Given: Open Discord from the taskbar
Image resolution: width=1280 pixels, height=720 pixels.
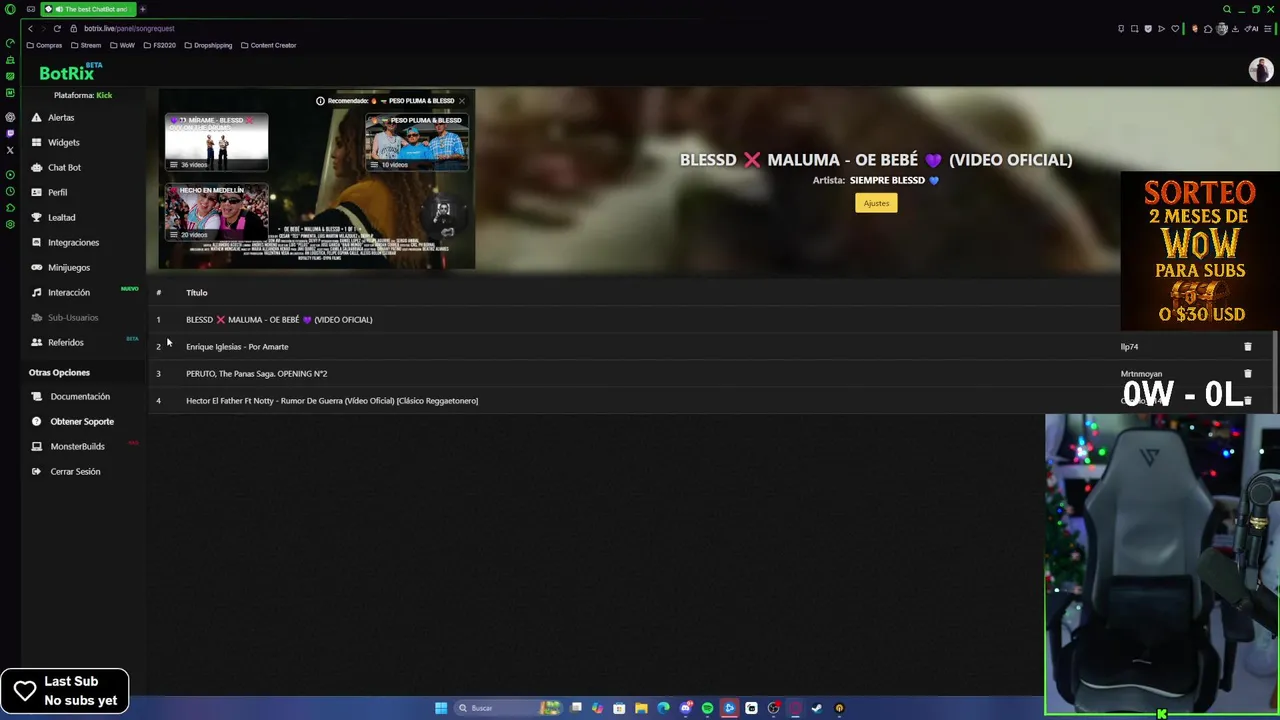Looking at the screenshot, I should (685, 708).
